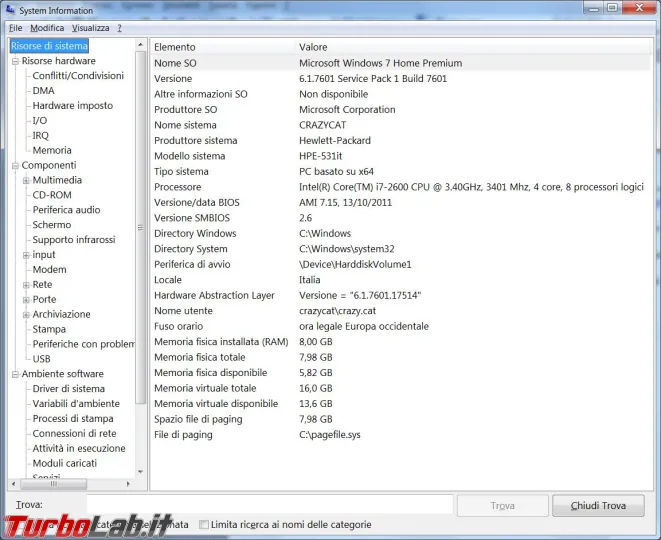Select the Nome SO row
The height and width of the screenshot is (540, 661).
click(400, 63)
